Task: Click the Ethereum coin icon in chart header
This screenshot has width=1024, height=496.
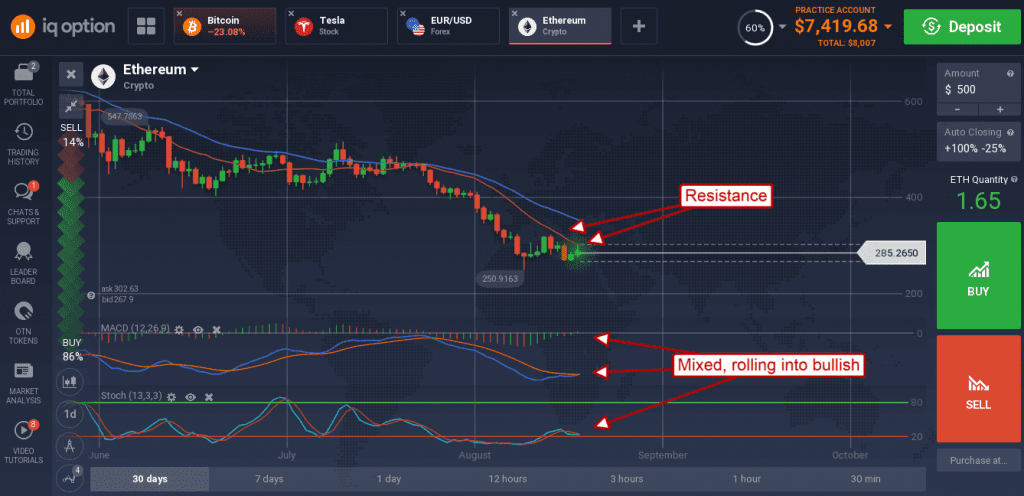Action: coord(103,76)
